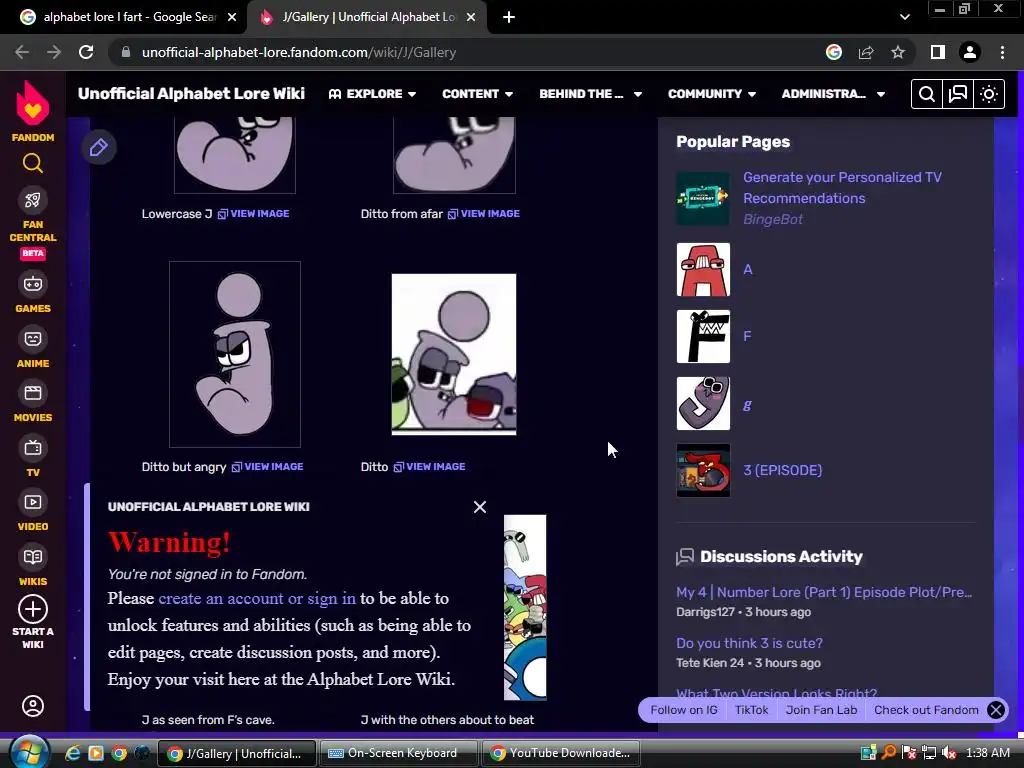Switch to YouTube Downloader taskbar window
This screenshot has height=768, width=1024.
[560, 753]
